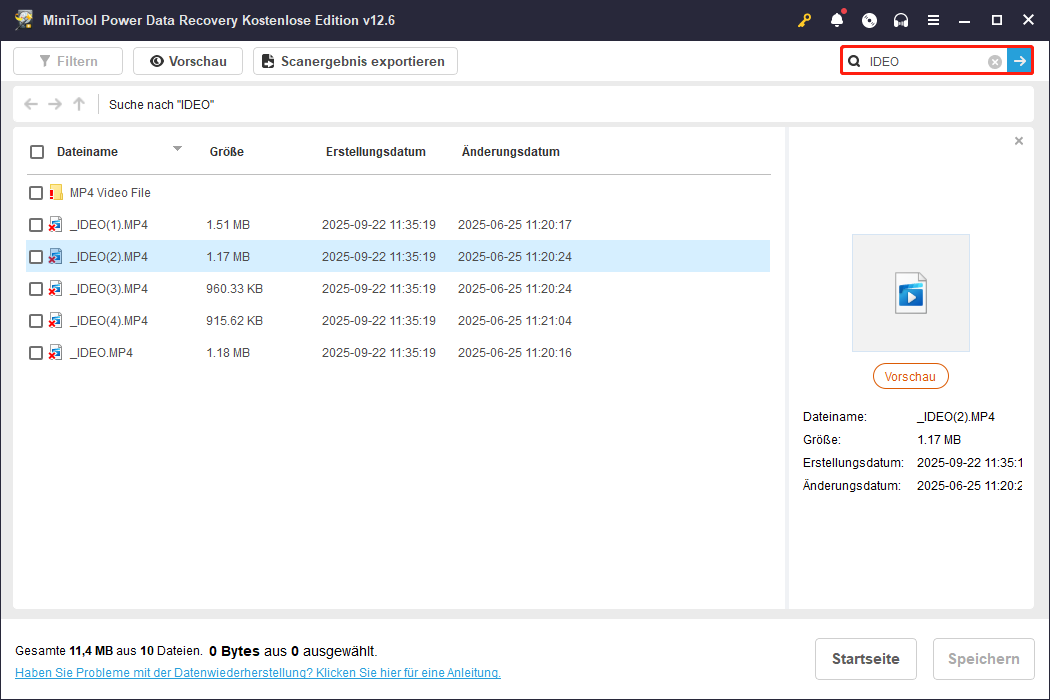Viewport: 1050px width, 700px height.
Task: Open the notification bell
Action: coord(837,20)
